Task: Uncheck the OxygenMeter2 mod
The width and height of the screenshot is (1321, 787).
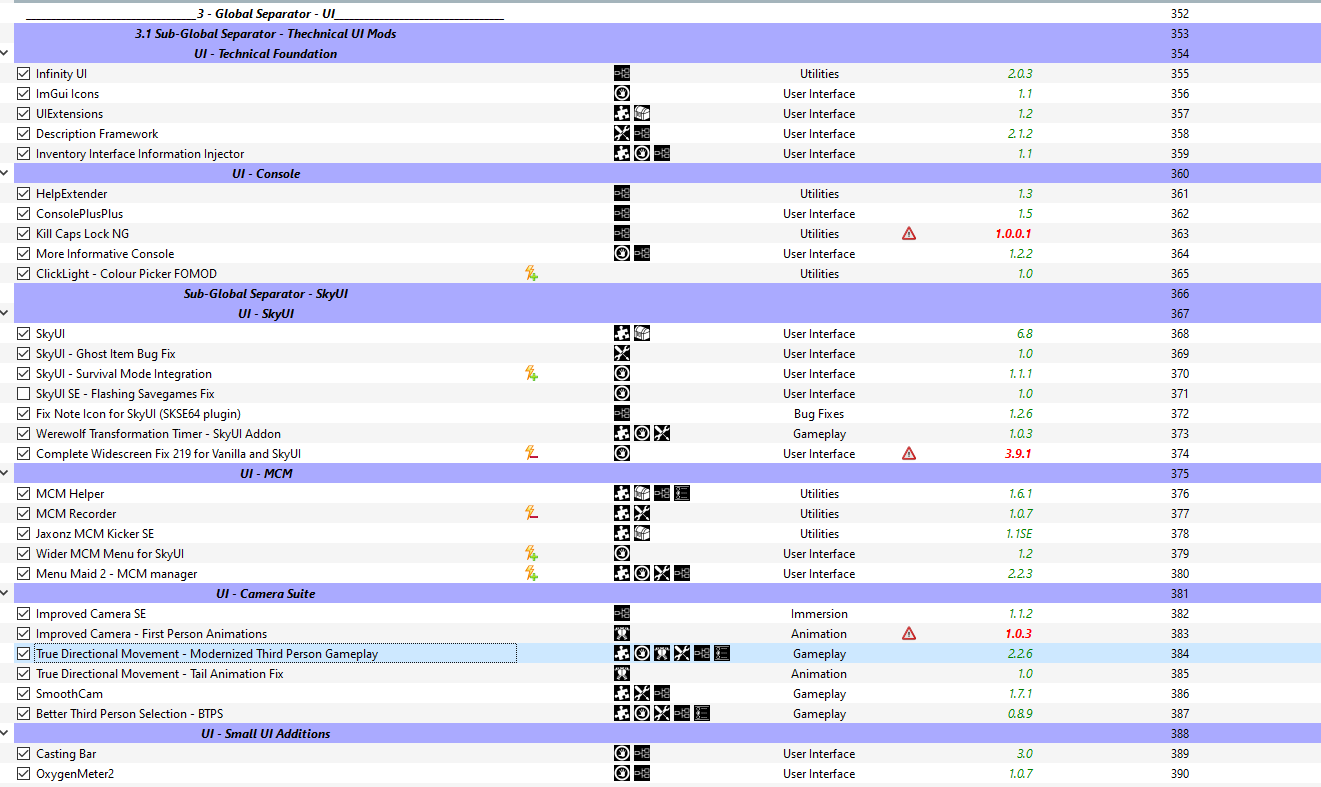Action: click(x=24, y=774)
